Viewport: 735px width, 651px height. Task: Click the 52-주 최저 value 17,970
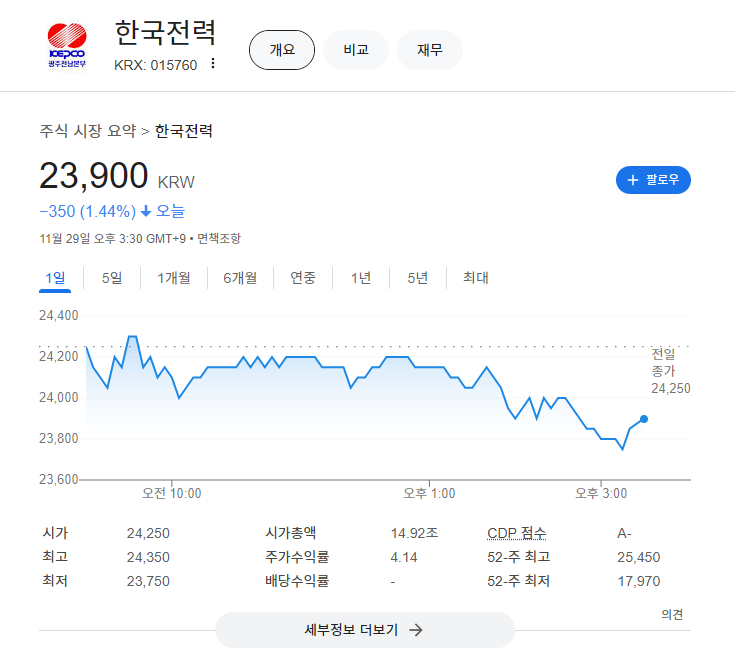[638, 581]
